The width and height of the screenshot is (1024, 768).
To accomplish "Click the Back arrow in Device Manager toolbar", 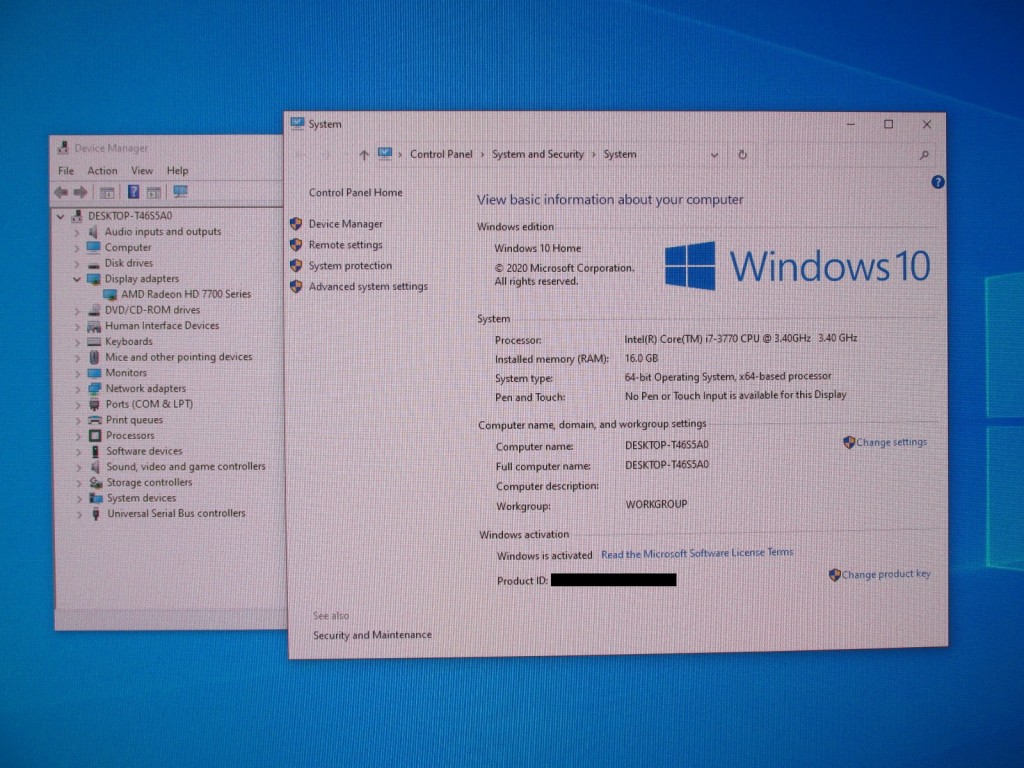I will 61,192.
